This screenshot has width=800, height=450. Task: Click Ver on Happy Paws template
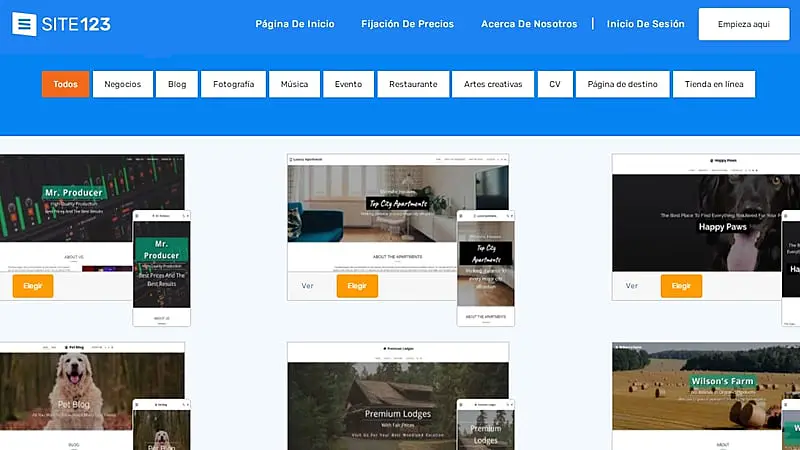pos(632,286)
